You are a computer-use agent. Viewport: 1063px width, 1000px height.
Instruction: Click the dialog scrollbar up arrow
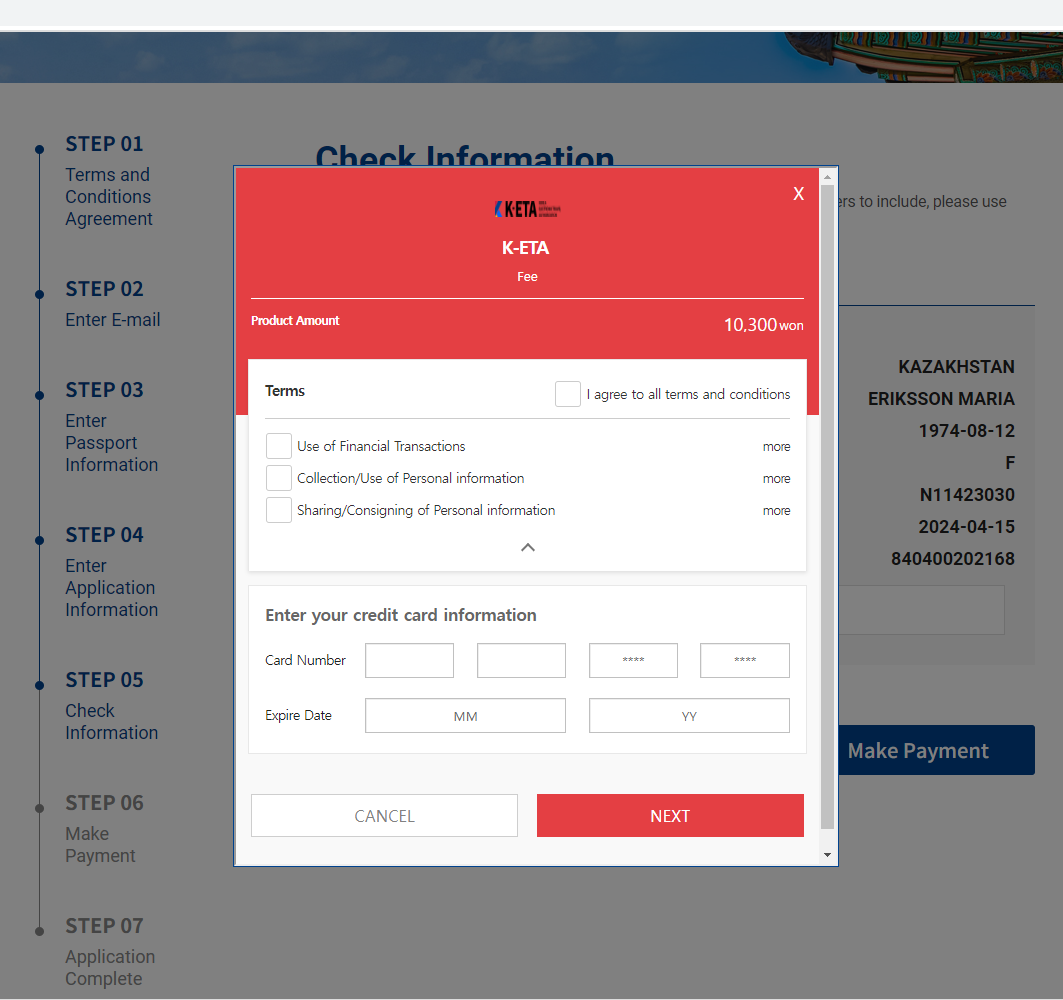pos(827,177)
